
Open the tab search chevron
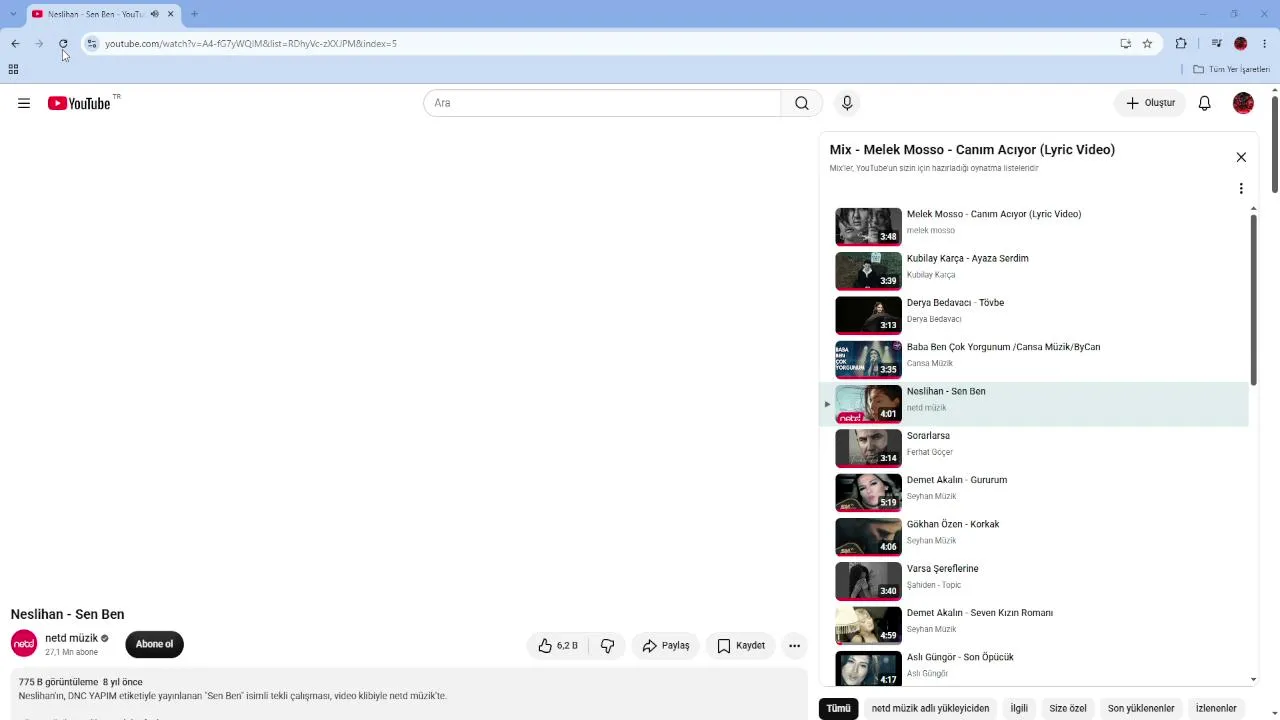click(x=12, y=14)
